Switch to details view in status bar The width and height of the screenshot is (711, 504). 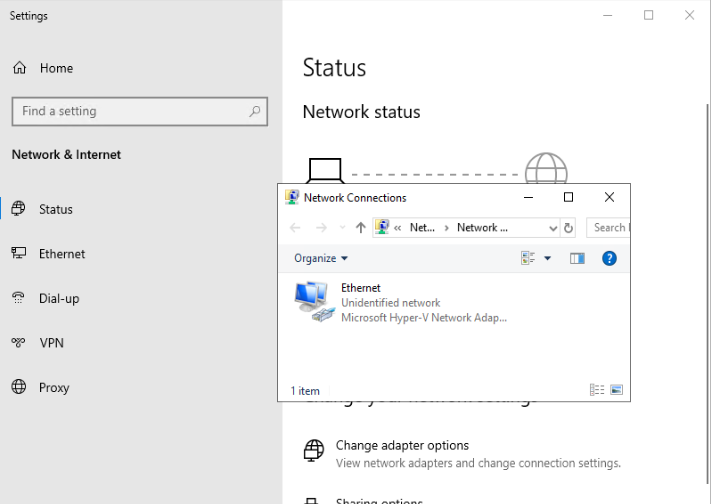pyautogui.click(x=597, y=390)
